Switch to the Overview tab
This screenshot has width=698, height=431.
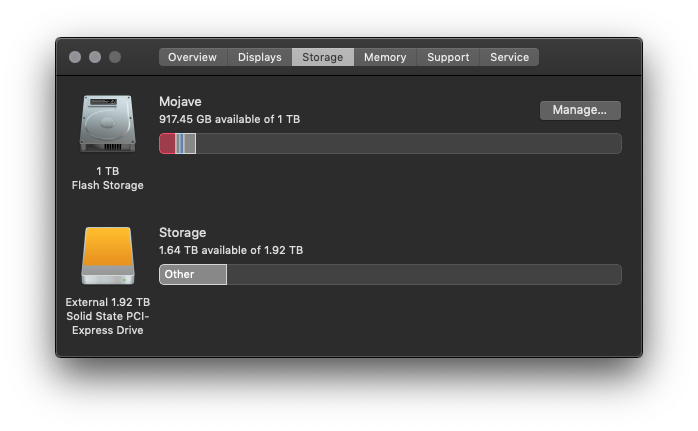click(193, 57)
